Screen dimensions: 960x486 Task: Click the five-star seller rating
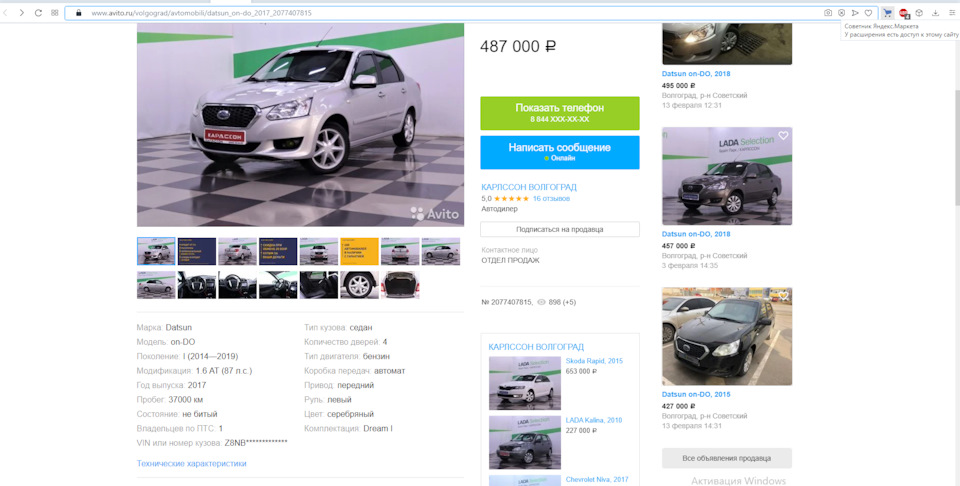click(x=511, y=199)
